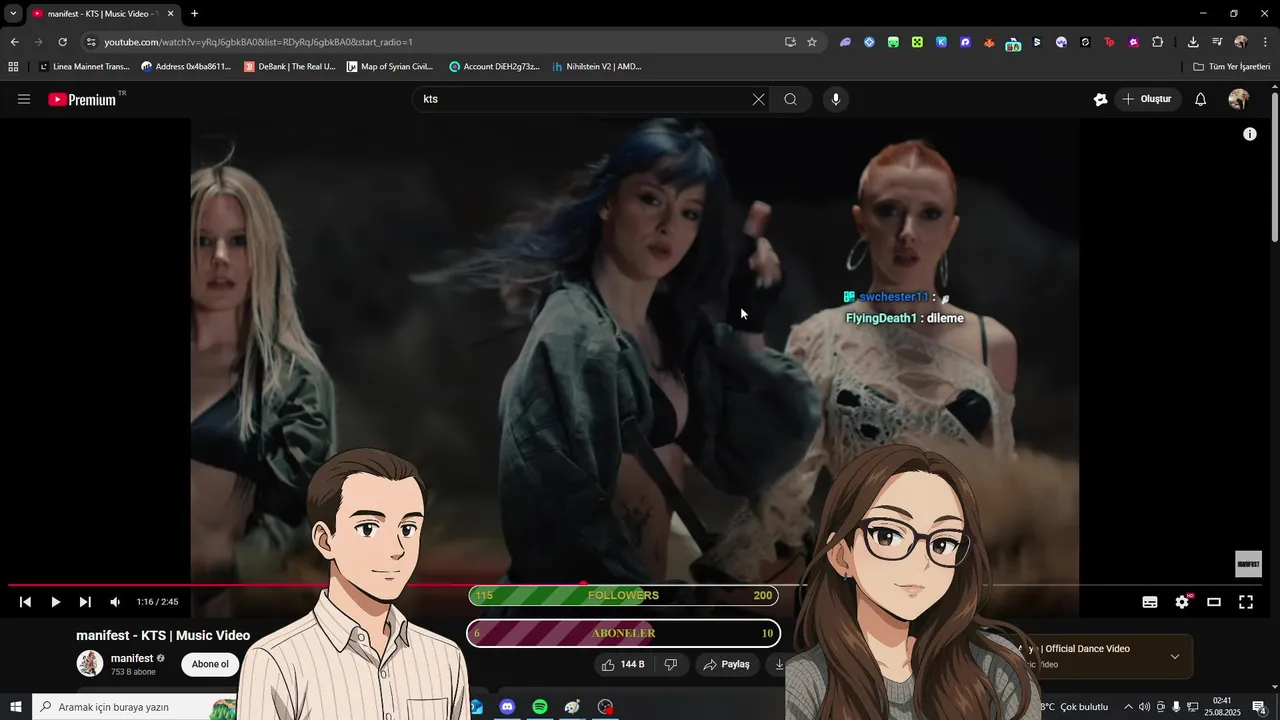1280x720 pixels.
Task: Open YouTube account avatar menu
Action: 1238,99
